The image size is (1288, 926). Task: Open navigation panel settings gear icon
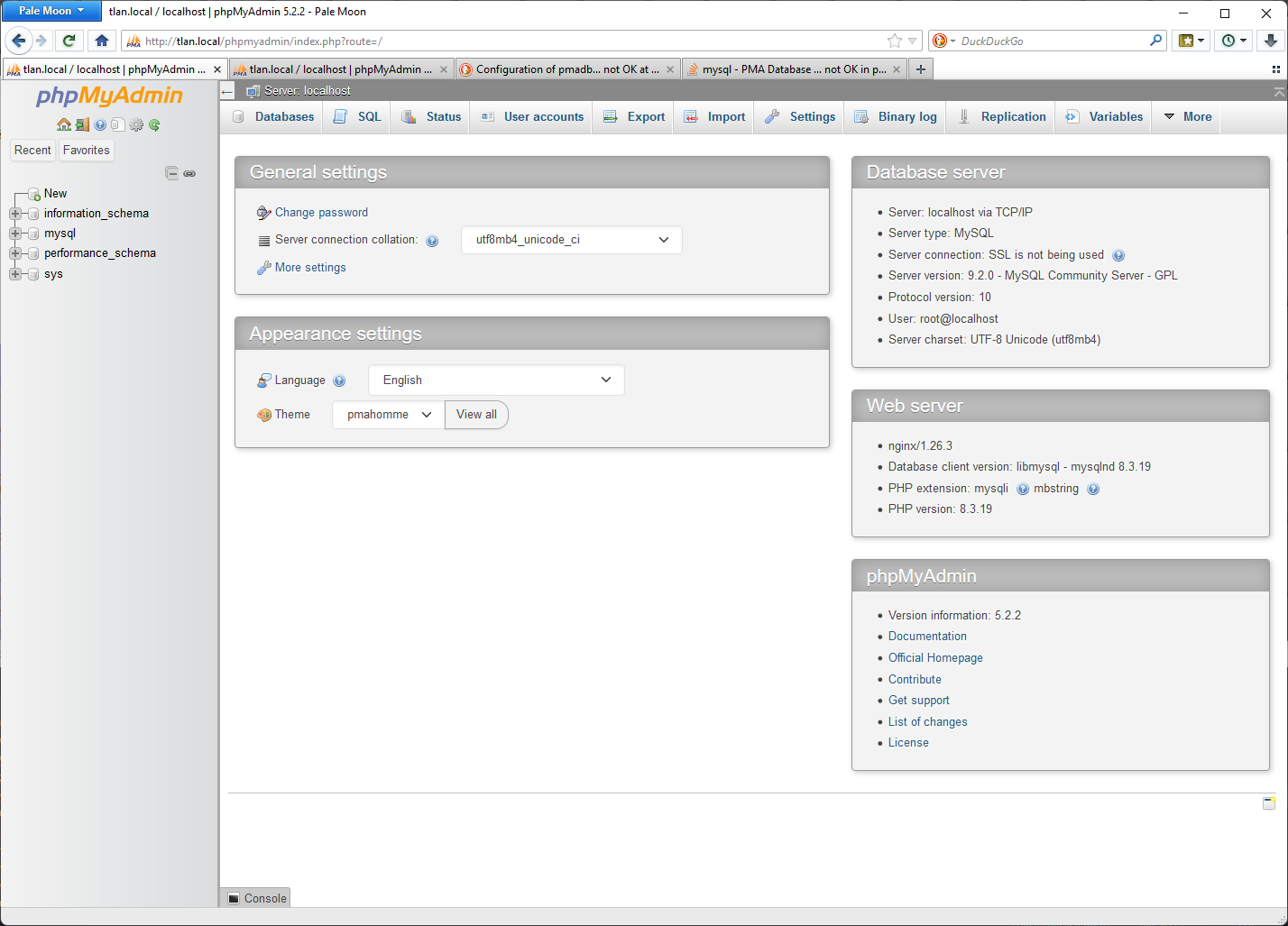(x=136, y=124)
